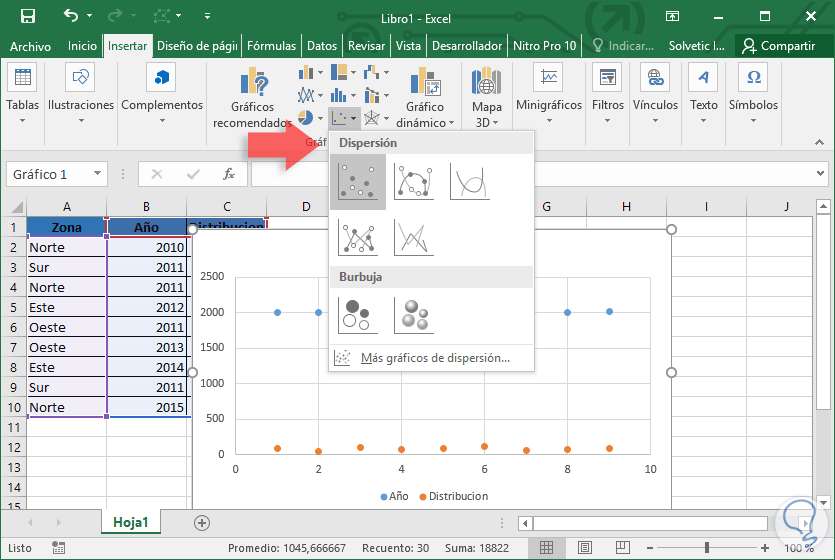
Task: Choose scatter with straight lines only
Action: (x=413, y=237)
